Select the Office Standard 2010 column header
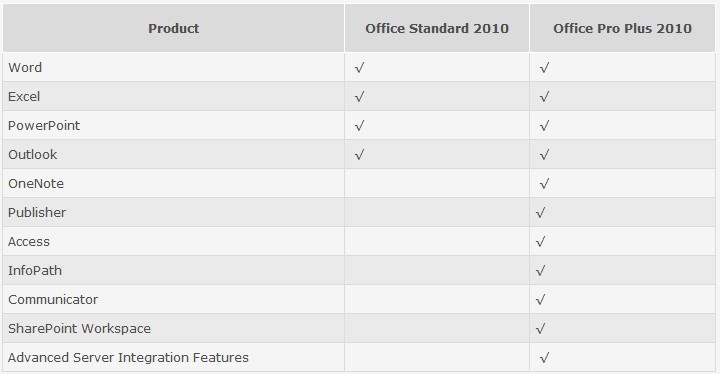Viewport: 720px width, 374px height. [437, 28]
